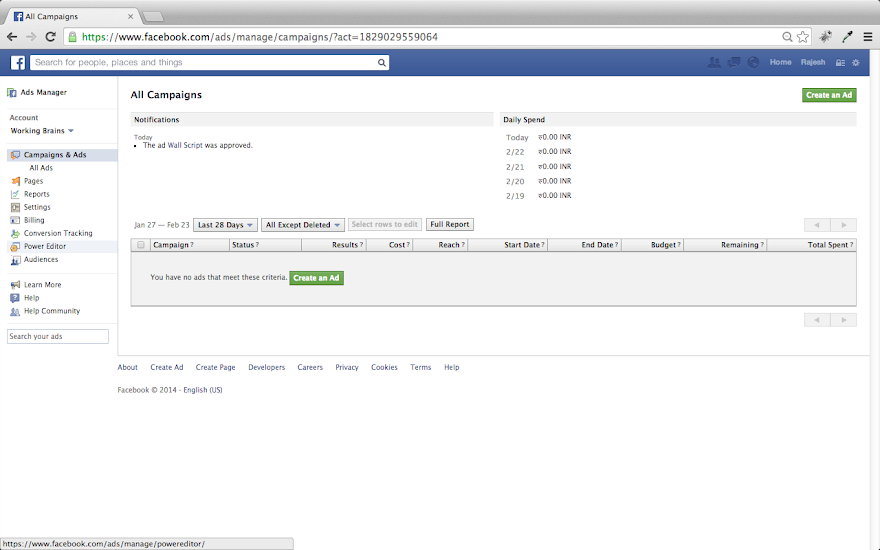880x550 pixels.
Task: Open All Ads in sidebar
Action: (x=41, y=168)
